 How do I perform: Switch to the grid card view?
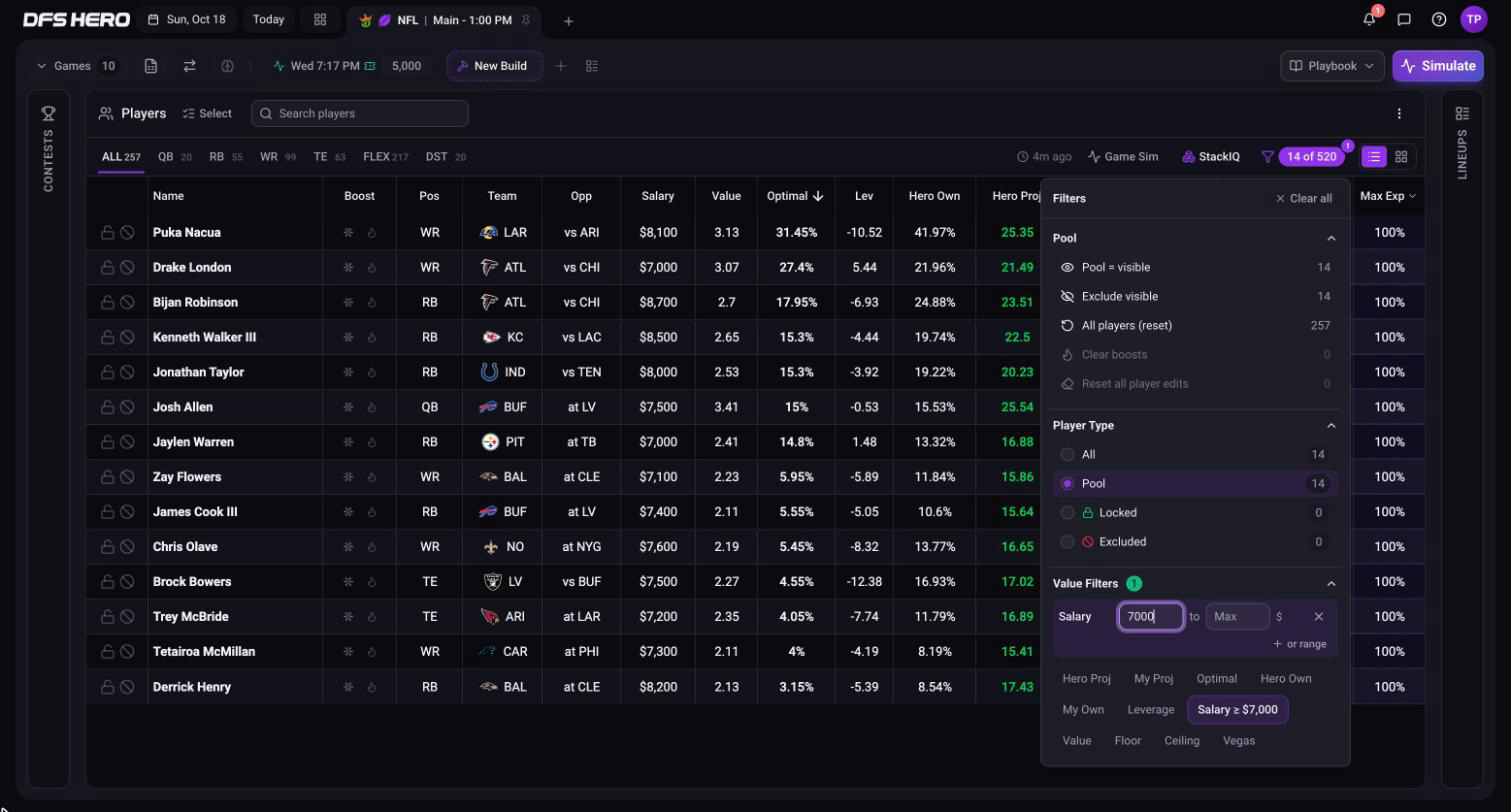point(1401,156)
